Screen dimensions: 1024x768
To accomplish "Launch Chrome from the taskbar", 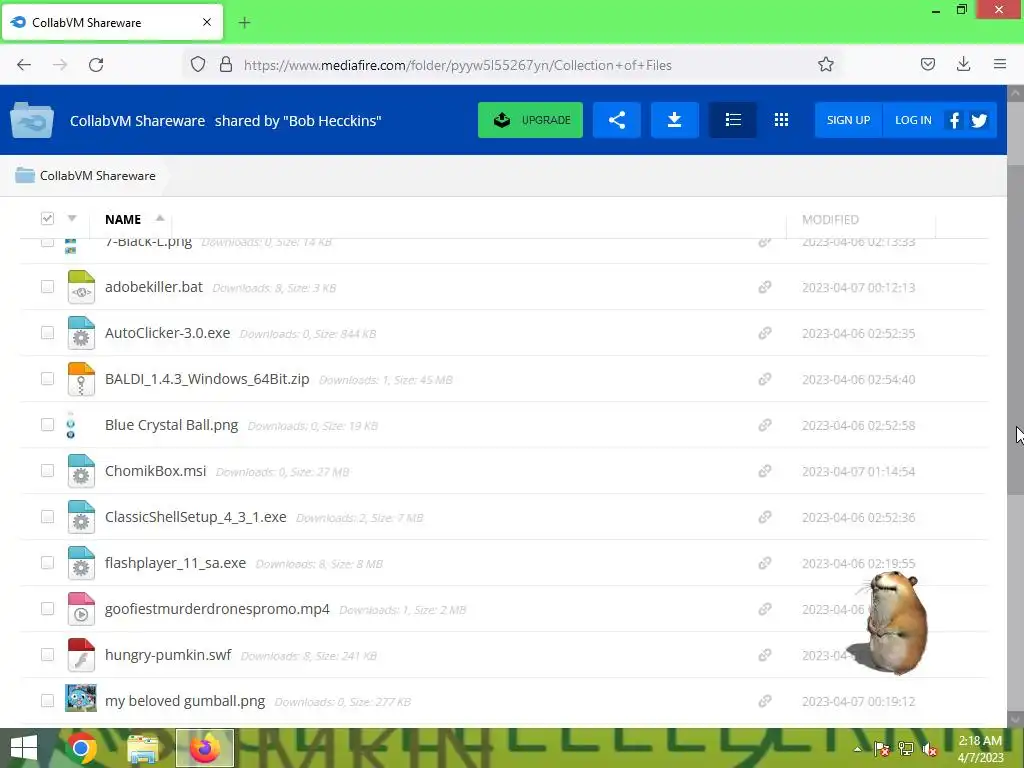I will pos(81,748).
